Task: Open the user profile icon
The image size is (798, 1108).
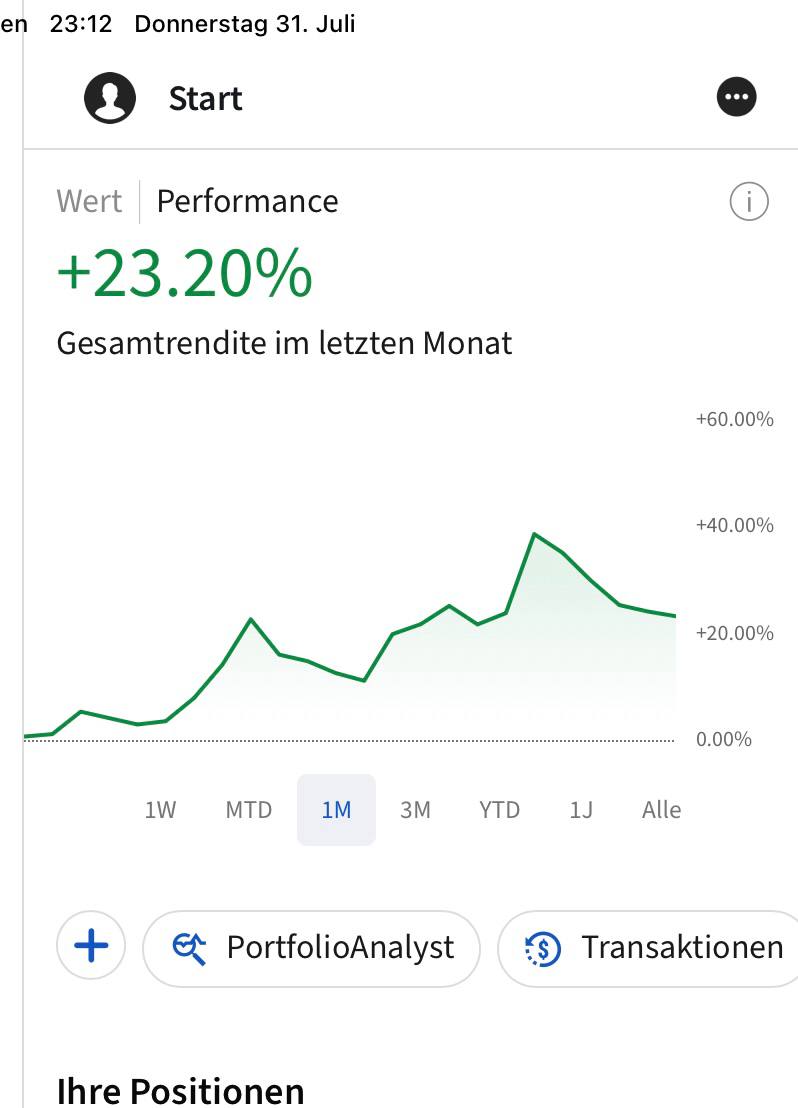Action: [110, 98]
